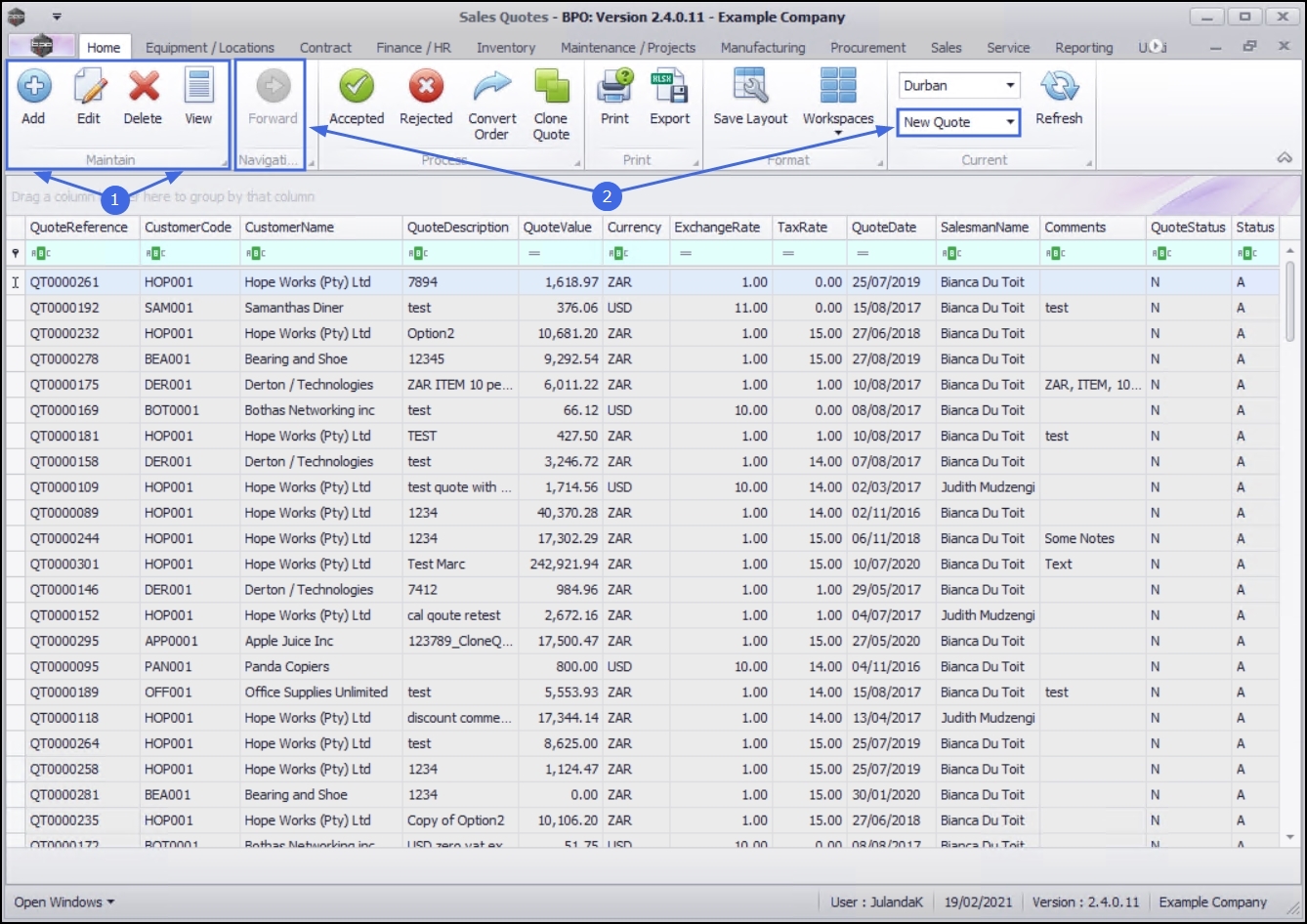Viewport: 1307px width, 924px height.
Task: Click the application icon in the title bar
Action: point(16,17)
